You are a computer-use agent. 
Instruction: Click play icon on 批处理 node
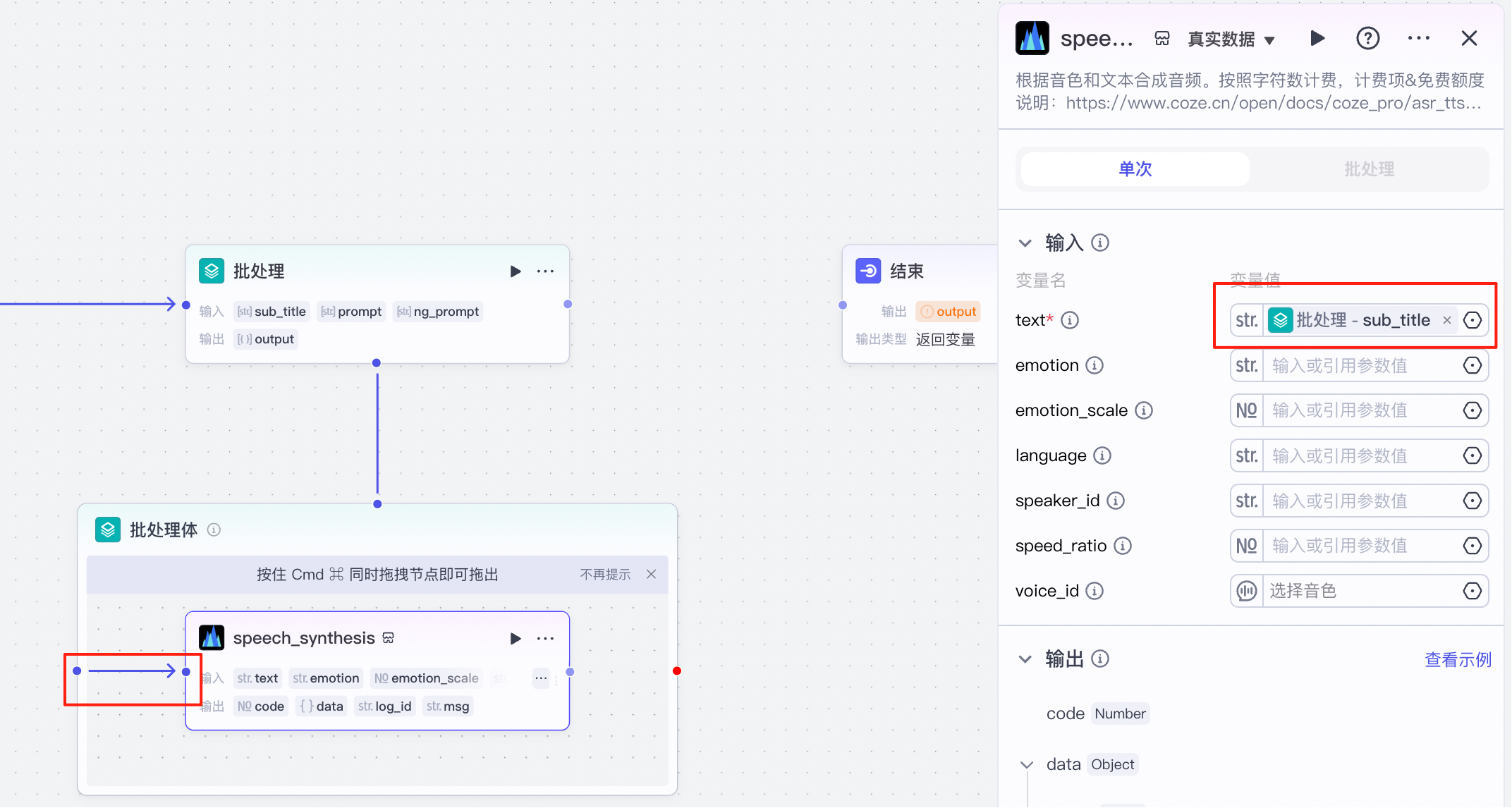coord(516,271)
